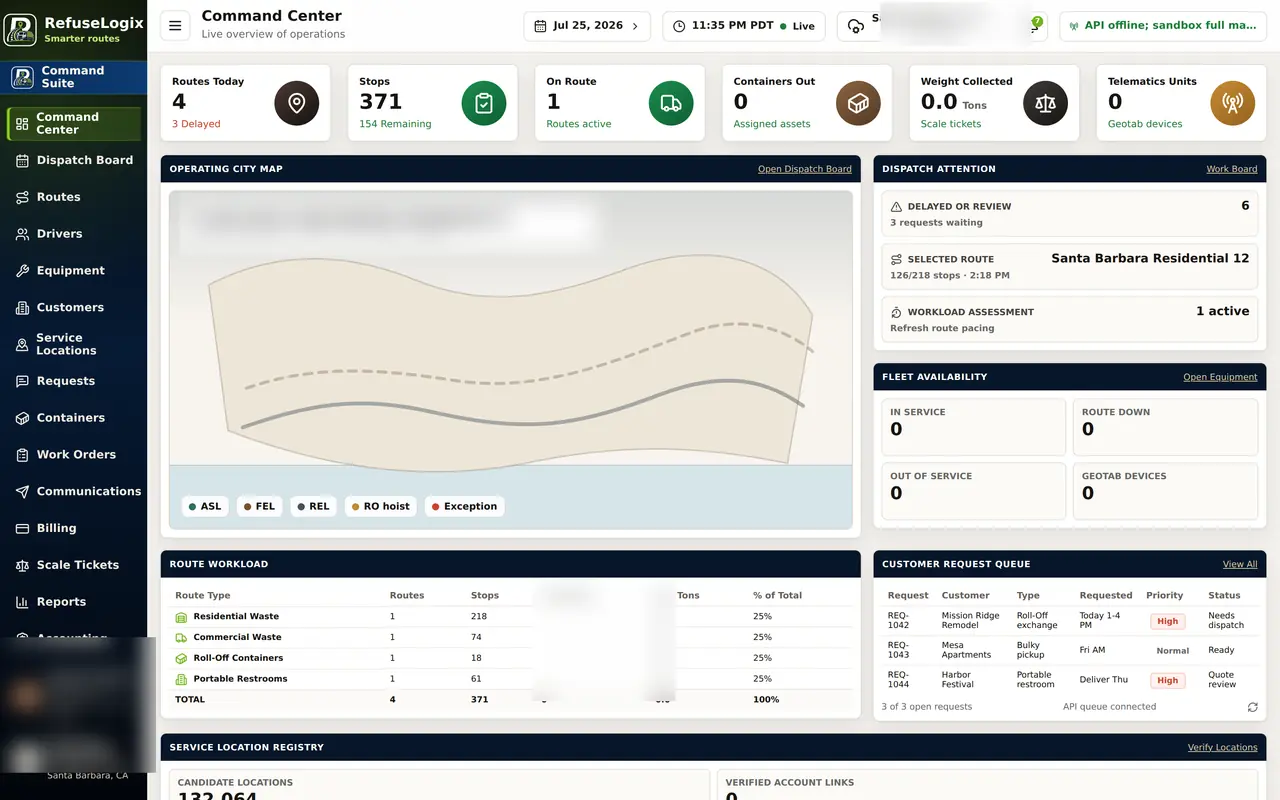This screenshot has height=800, width=1280.
Task: Click the On Route truck icon
Action: [x=671, y=103]
